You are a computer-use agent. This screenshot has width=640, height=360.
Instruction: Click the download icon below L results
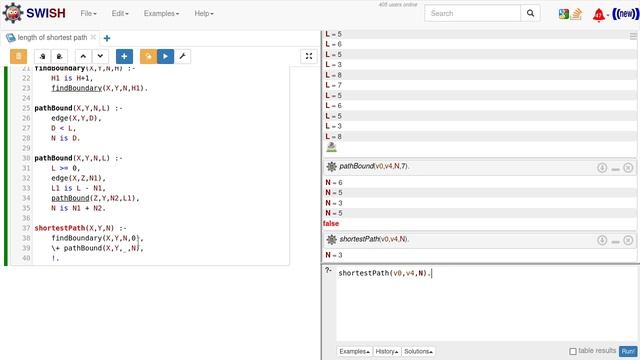(x=331, y=147)
